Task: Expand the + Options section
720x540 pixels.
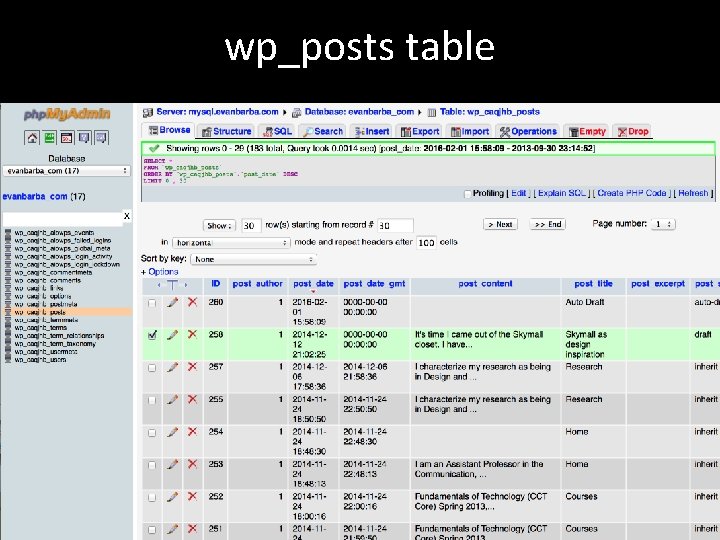Action: point(159,272)
